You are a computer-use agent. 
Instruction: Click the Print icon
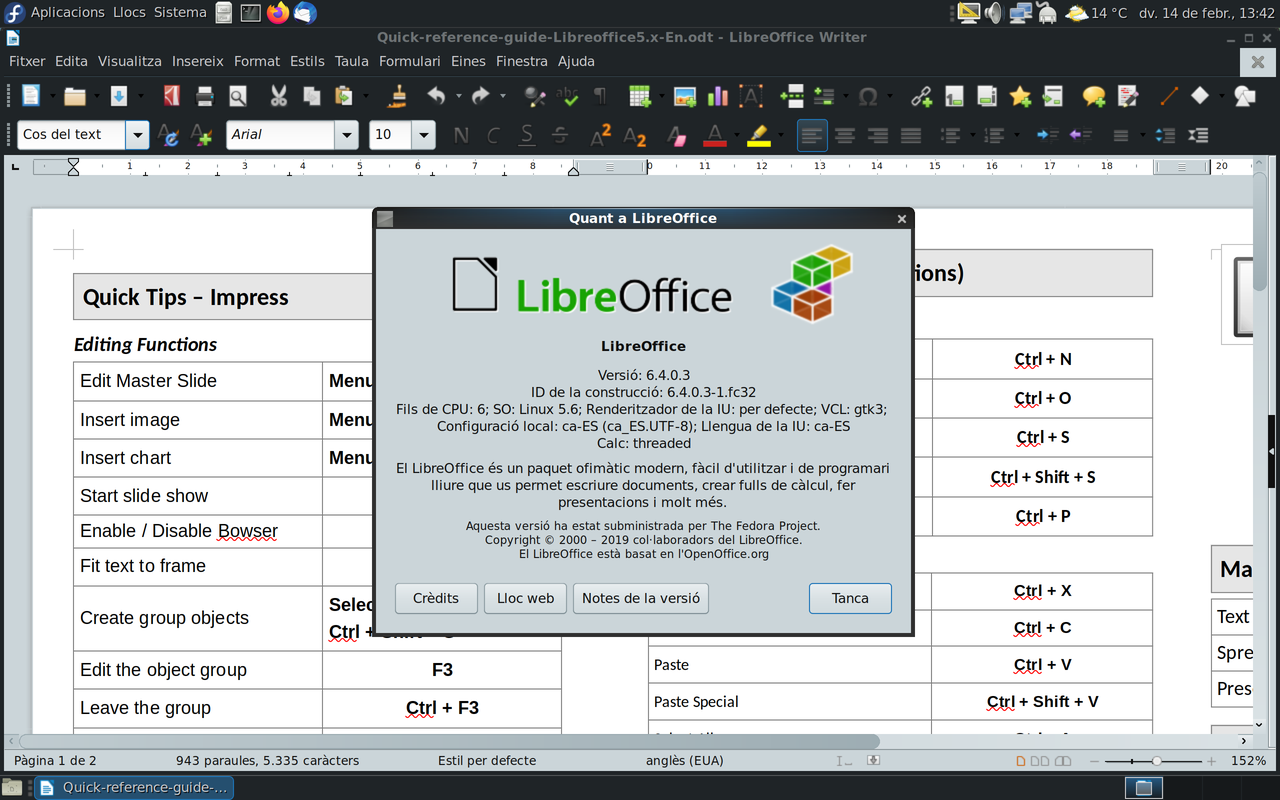coord(205,96)
